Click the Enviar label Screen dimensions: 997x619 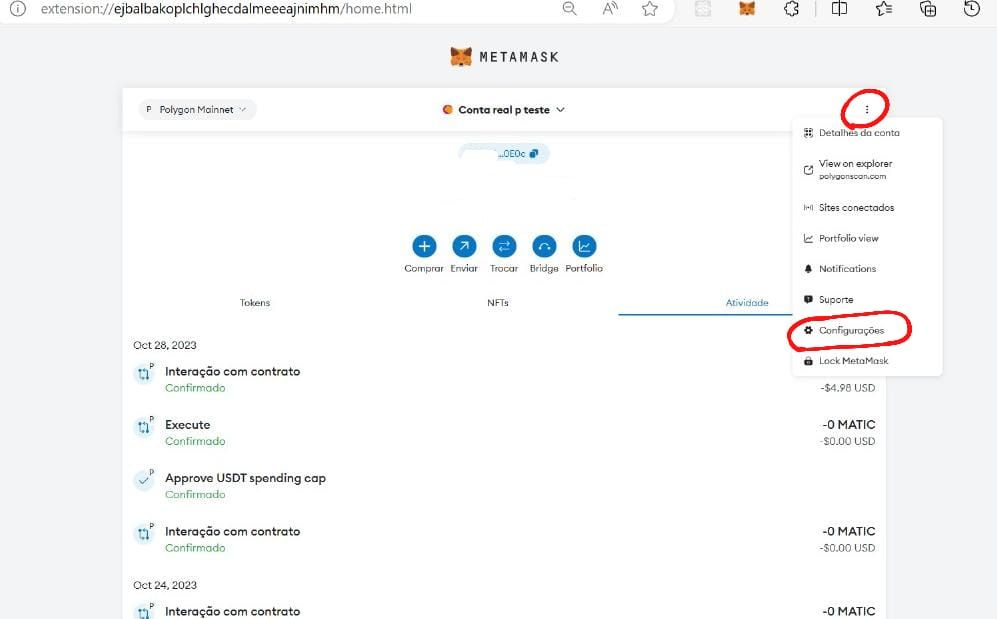click(464, 268)
